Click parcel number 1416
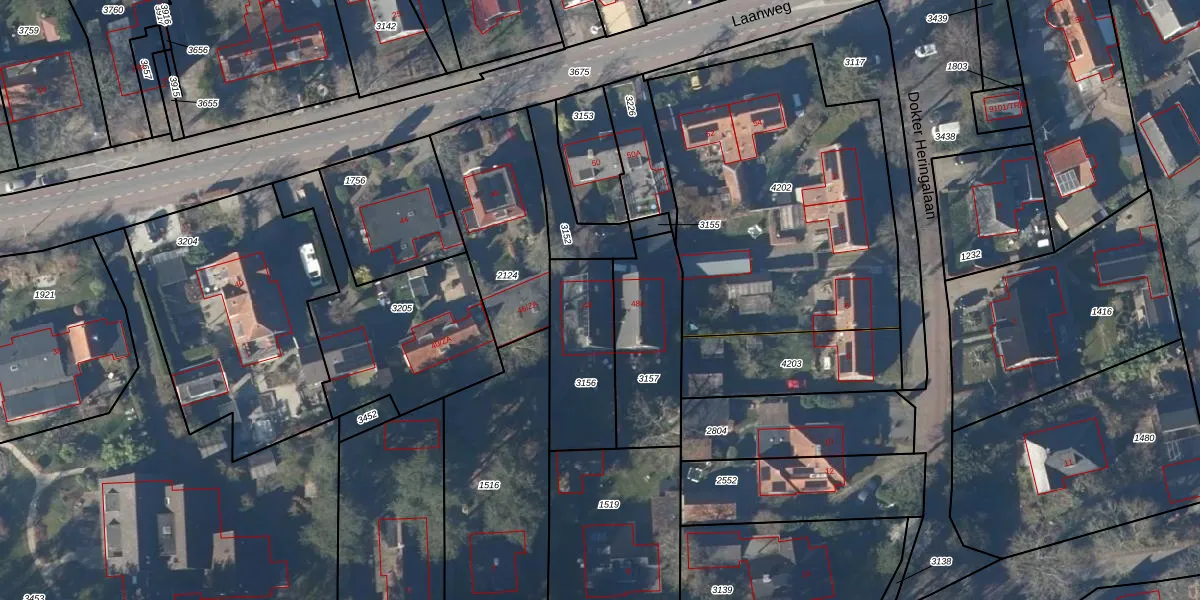 pyautogui.click(x=1101, y=312)
